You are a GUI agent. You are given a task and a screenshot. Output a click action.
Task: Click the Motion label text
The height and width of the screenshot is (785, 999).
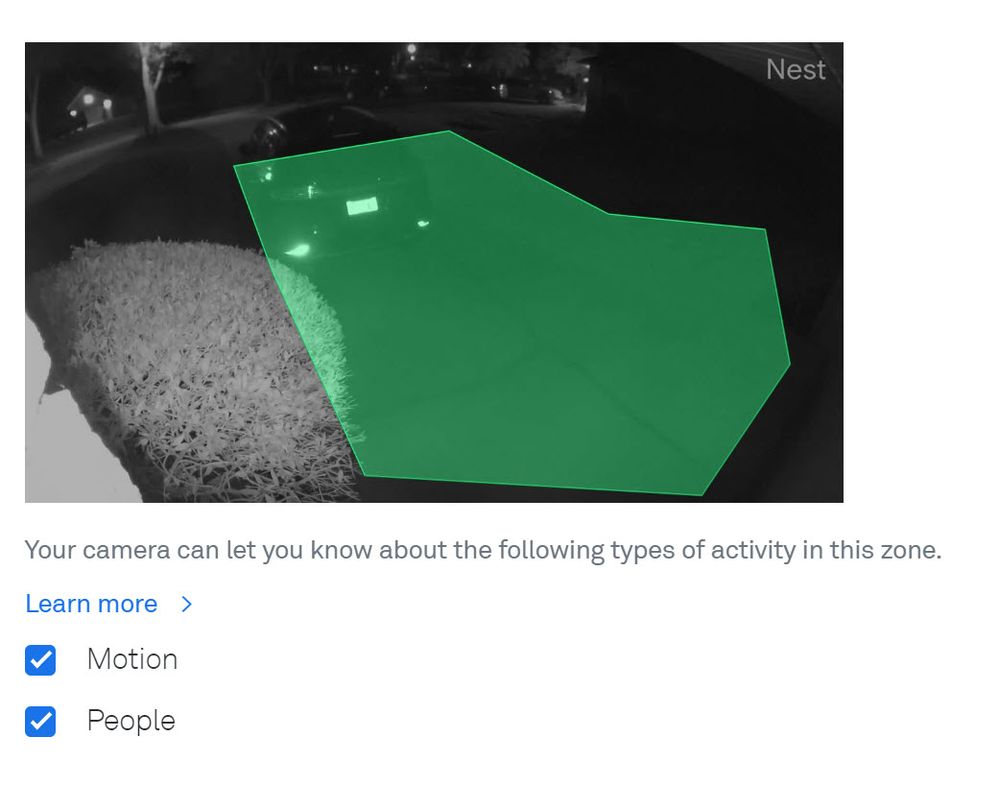[133, 659]
